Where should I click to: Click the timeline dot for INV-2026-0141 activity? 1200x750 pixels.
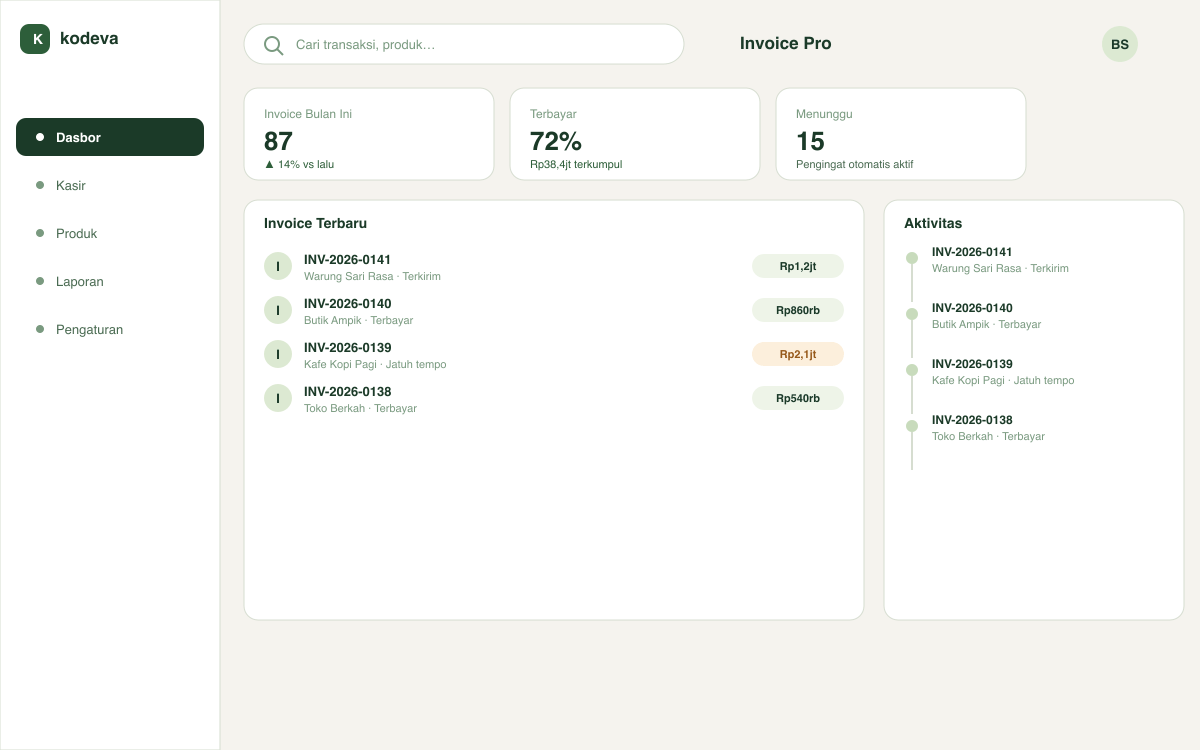(x=912, y=258)
